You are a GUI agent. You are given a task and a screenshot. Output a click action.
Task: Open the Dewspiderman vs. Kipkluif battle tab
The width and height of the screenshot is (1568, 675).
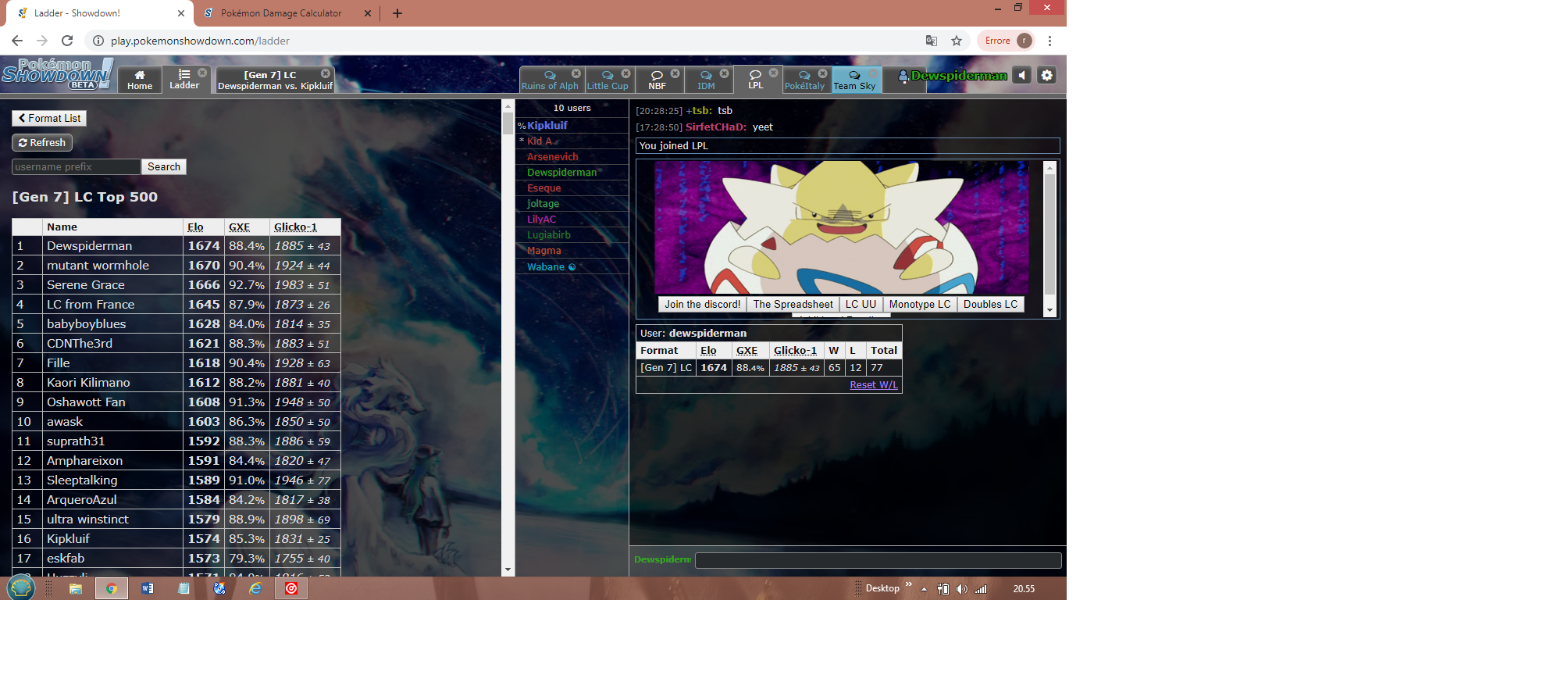tap(275, 80)
